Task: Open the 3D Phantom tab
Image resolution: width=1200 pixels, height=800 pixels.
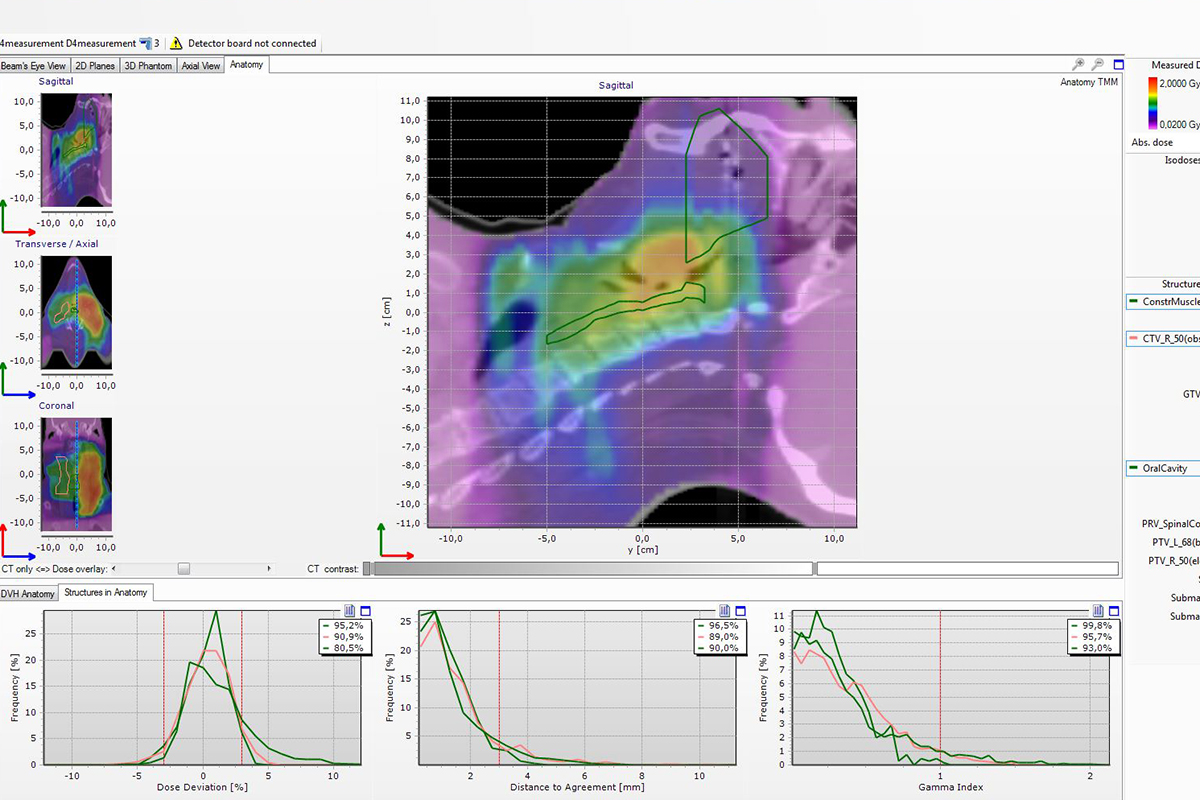Action: (x=148, y=66)
